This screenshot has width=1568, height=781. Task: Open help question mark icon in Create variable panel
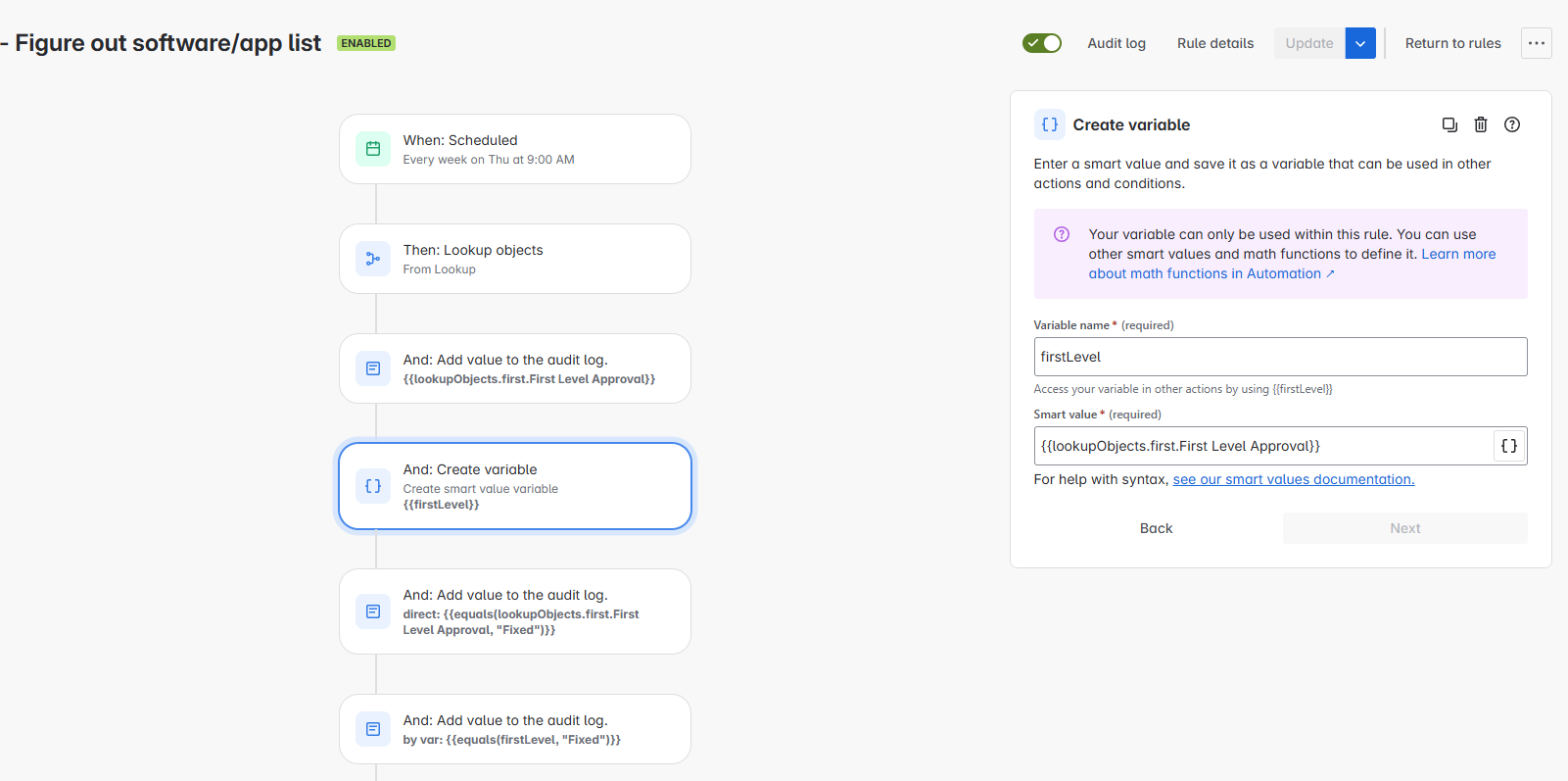1512,124
